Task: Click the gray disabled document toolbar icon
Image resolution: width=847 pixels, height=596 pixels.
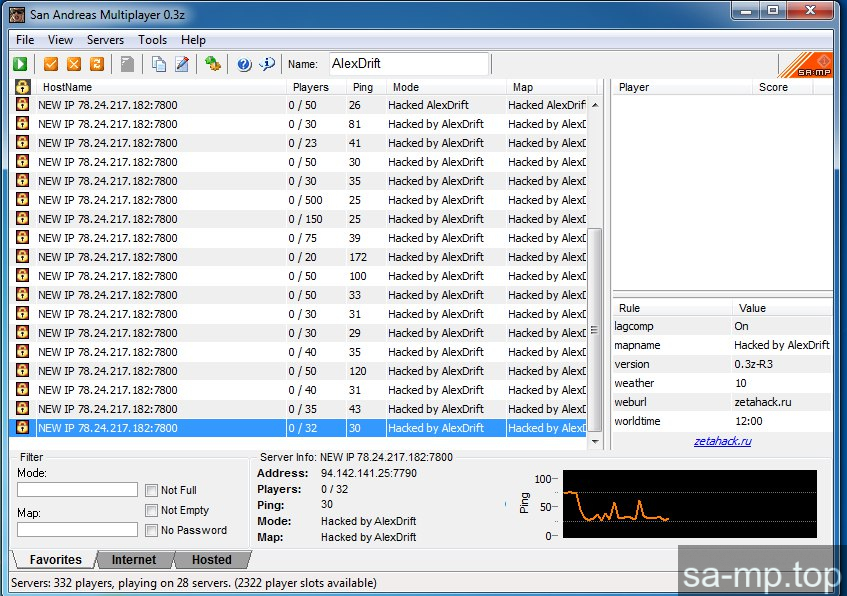Action: (x=127, y=64)
